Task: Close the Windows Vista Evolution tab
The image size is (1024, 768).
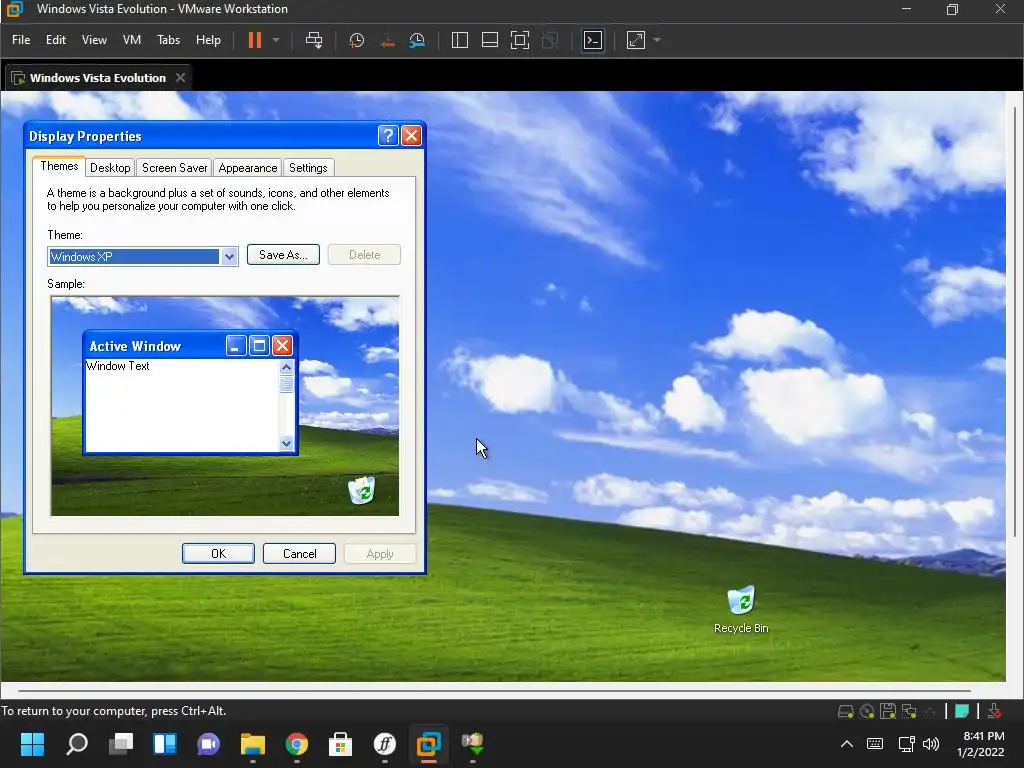Action: (180, 78)
